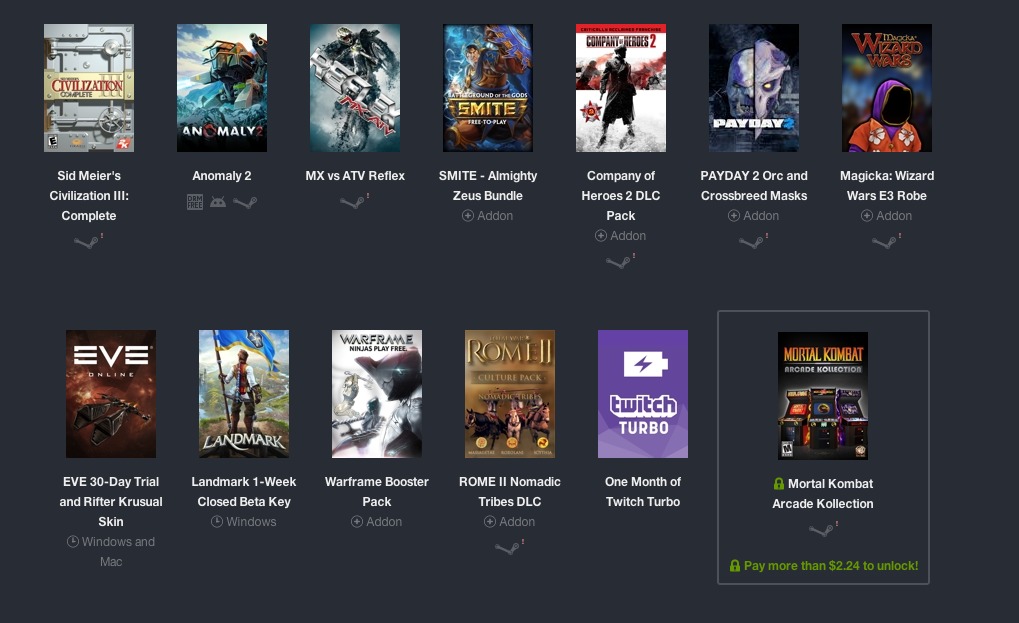Open 'Company of Heroes 2 DLC Pack' title
Viewport: 1019px width, 623px height.
tap(621, 196)
